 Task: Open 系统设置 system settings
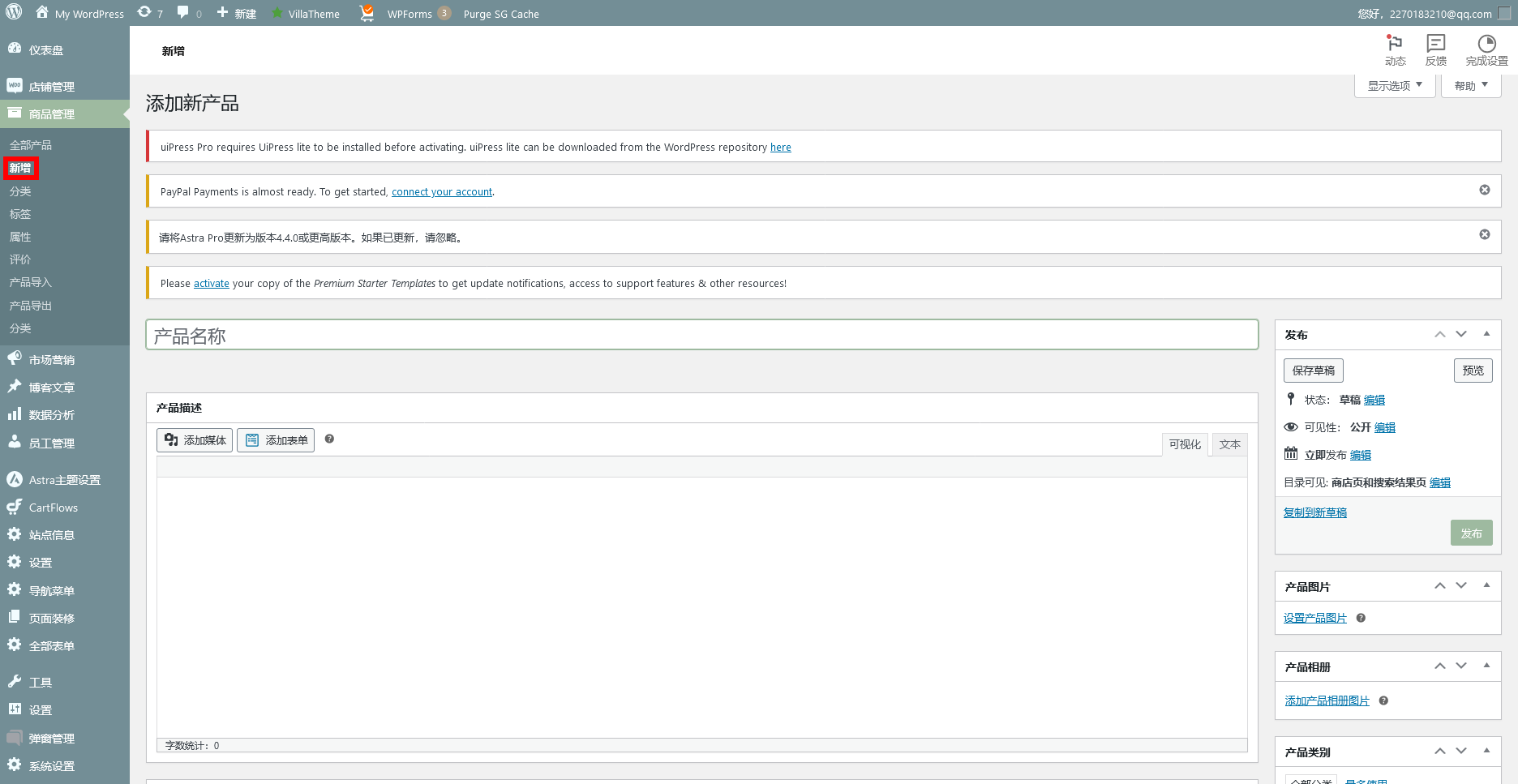click(x=65, y=766)
